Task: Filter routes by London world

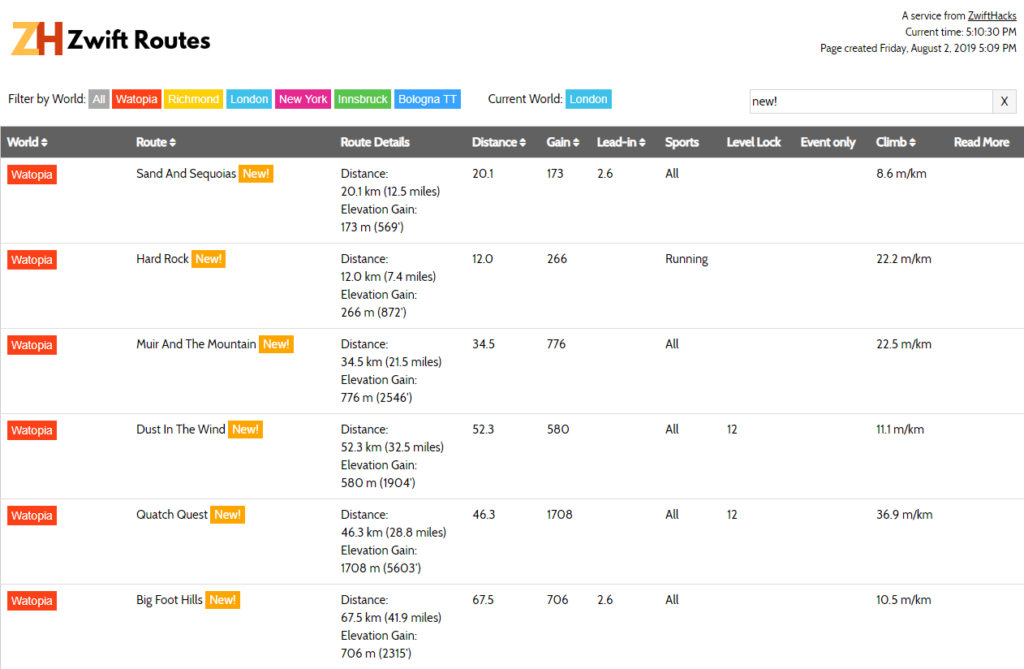Action: pos(249,99)
